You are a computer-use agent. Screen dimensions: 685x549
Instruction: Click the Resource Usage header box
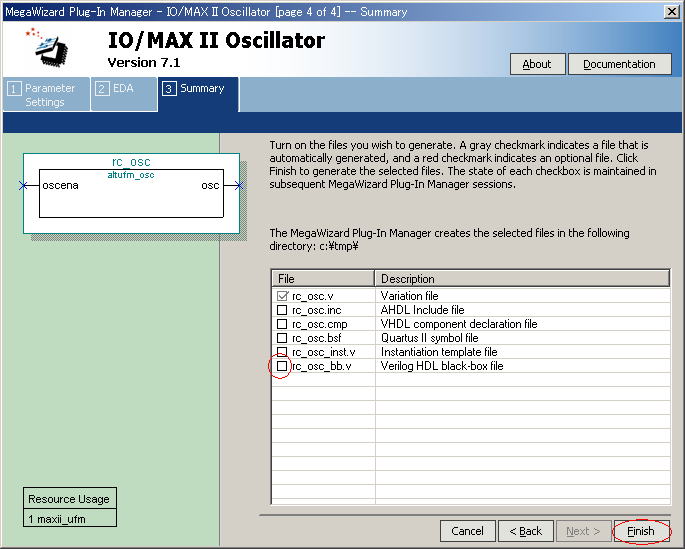coord(69,499)
